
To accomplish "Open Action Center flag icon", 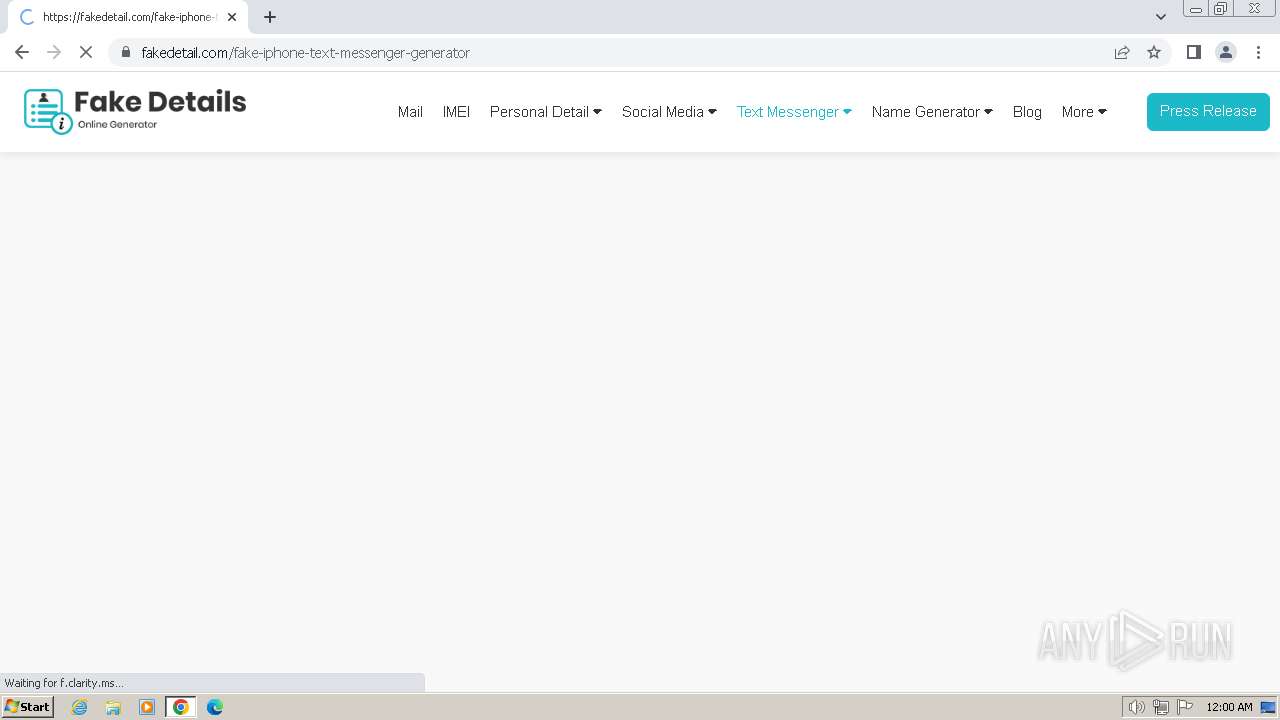I will click(1185, 707).
